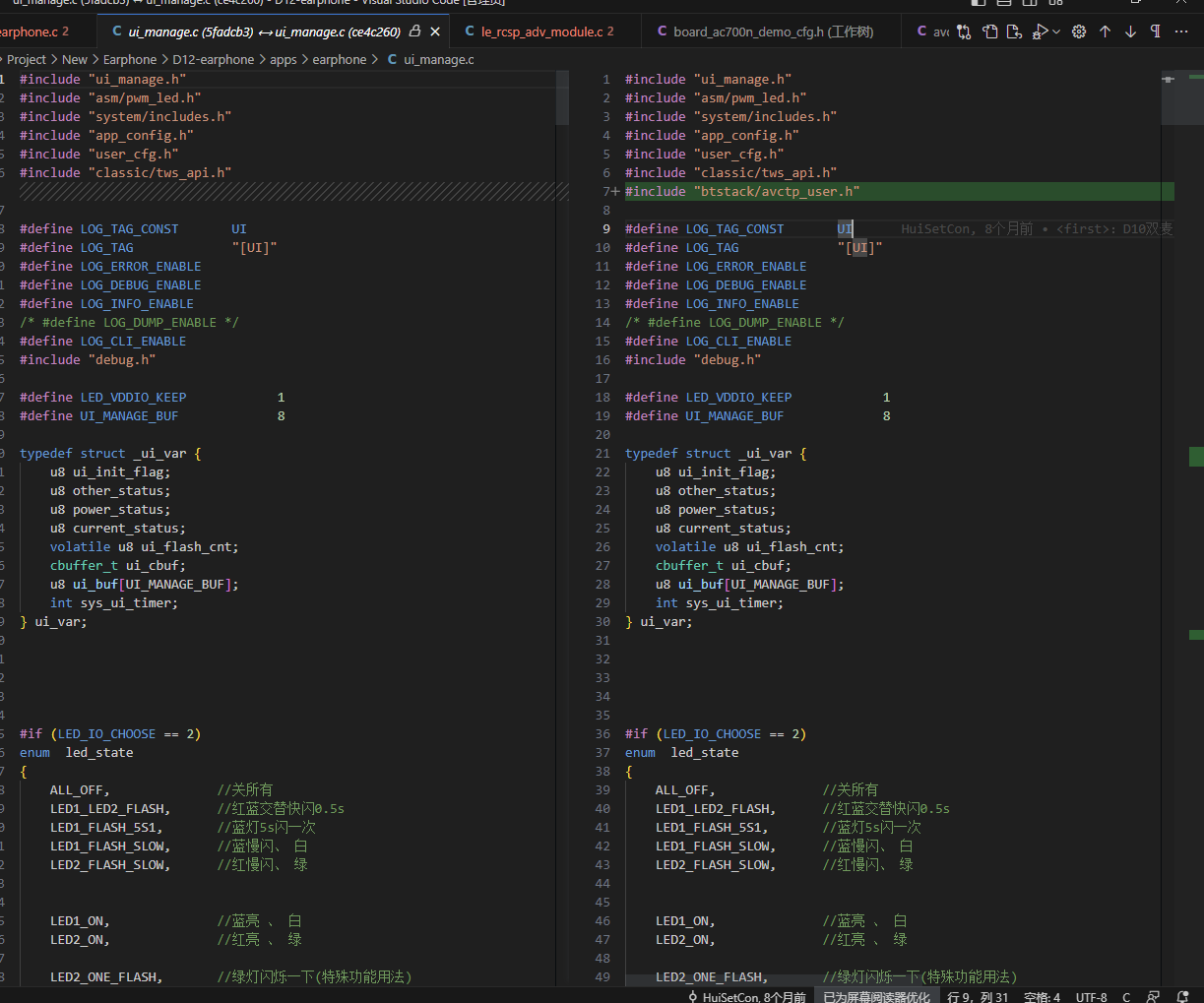Close the ui_manage.c diff tab
The height and width of the screenshot is (1003, 1204).
(435, 31)
